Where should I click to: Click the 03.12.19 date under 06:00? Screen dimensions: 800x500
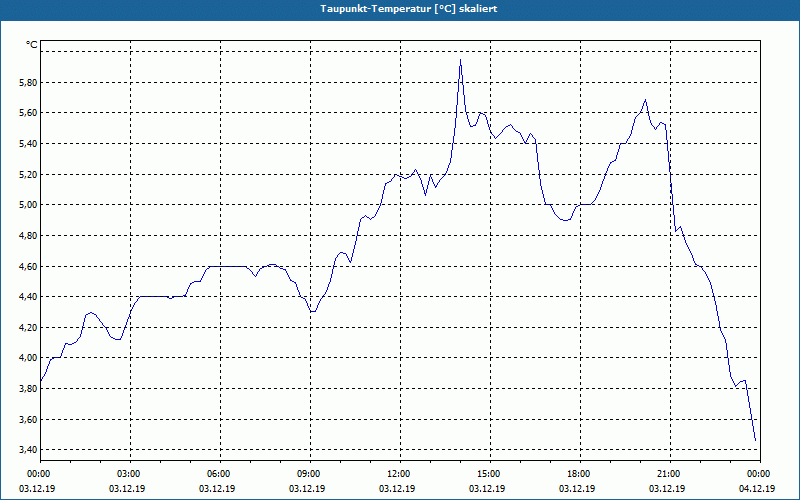tap(217, 489)
